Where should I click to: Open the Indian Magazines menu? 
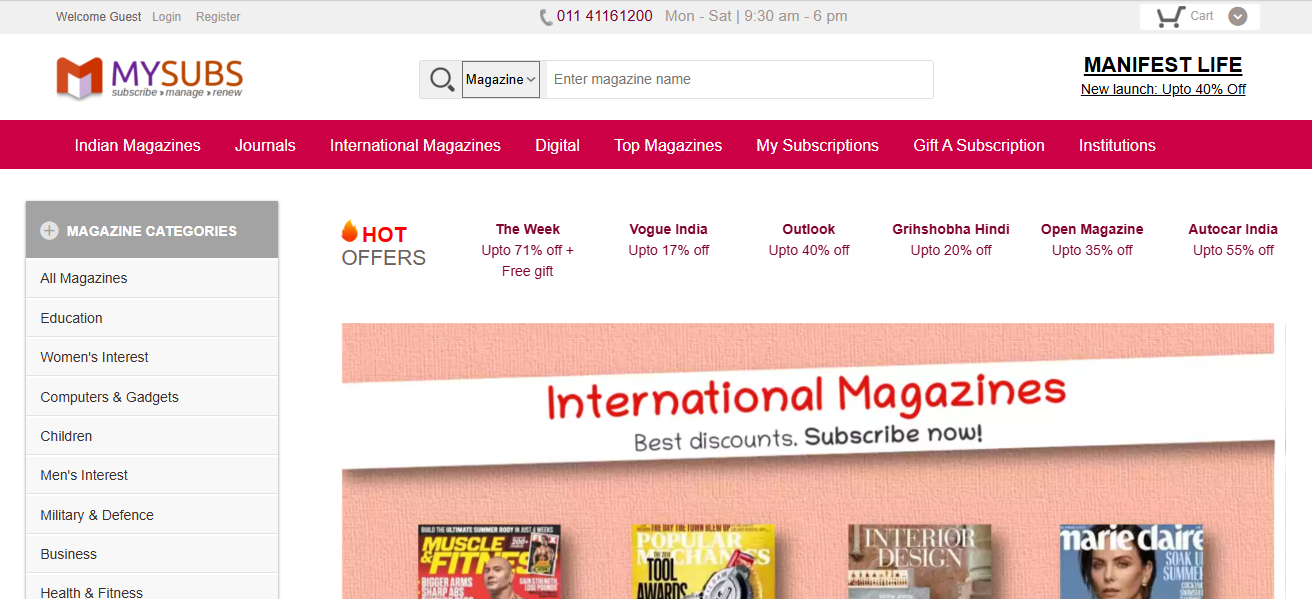click(138, 145)
